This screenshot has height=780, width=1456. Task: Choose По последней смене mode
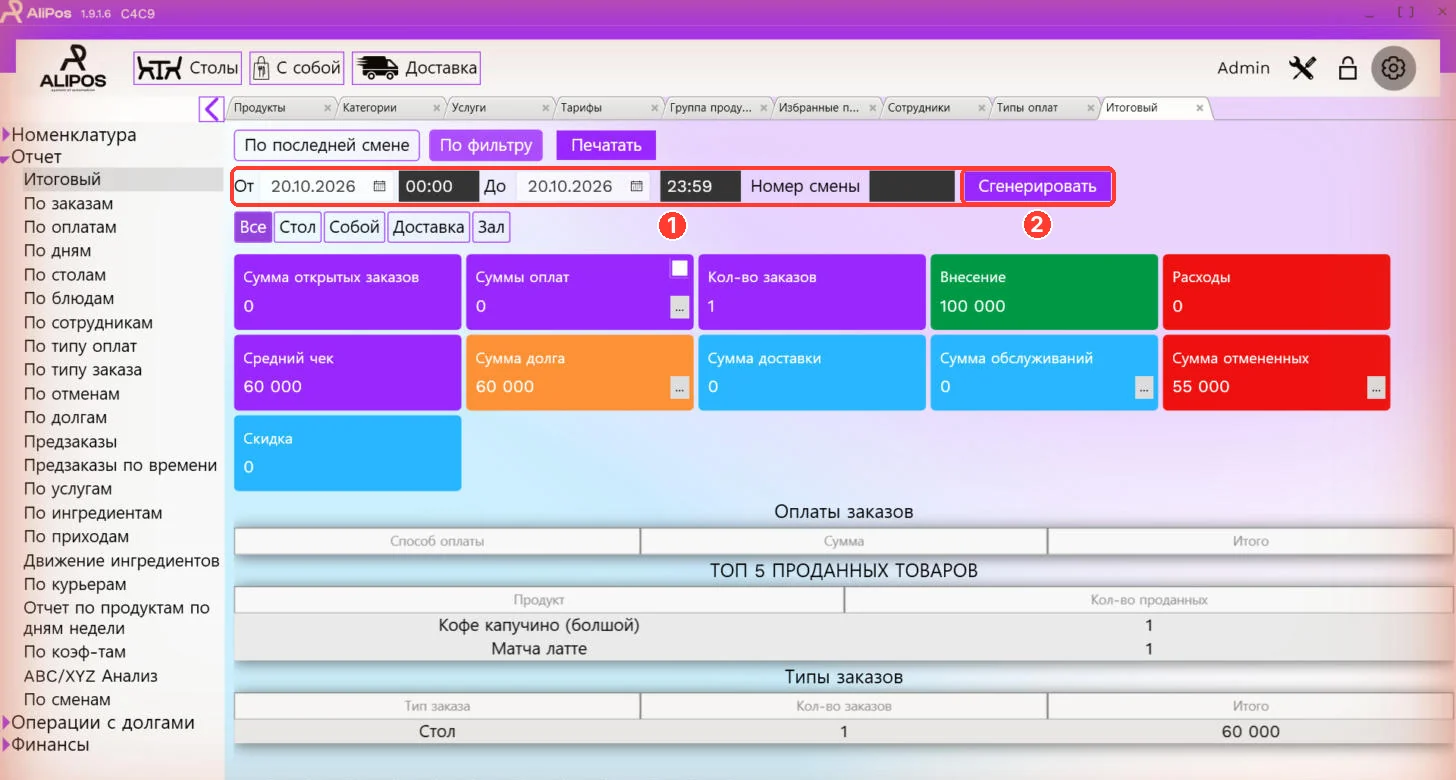[x=327, y=145]
